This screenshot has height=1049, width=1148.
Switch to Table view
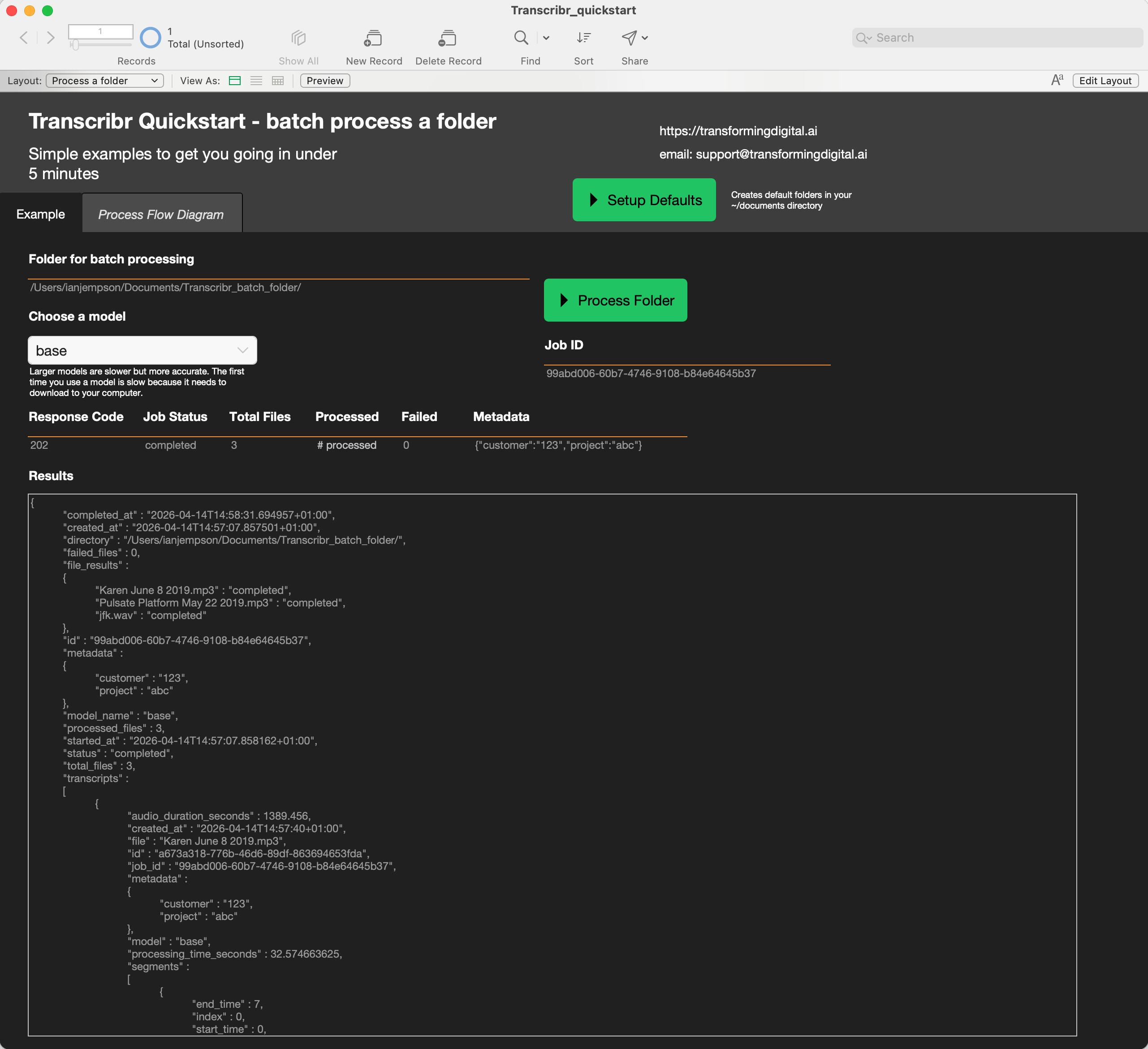point(278,81)
